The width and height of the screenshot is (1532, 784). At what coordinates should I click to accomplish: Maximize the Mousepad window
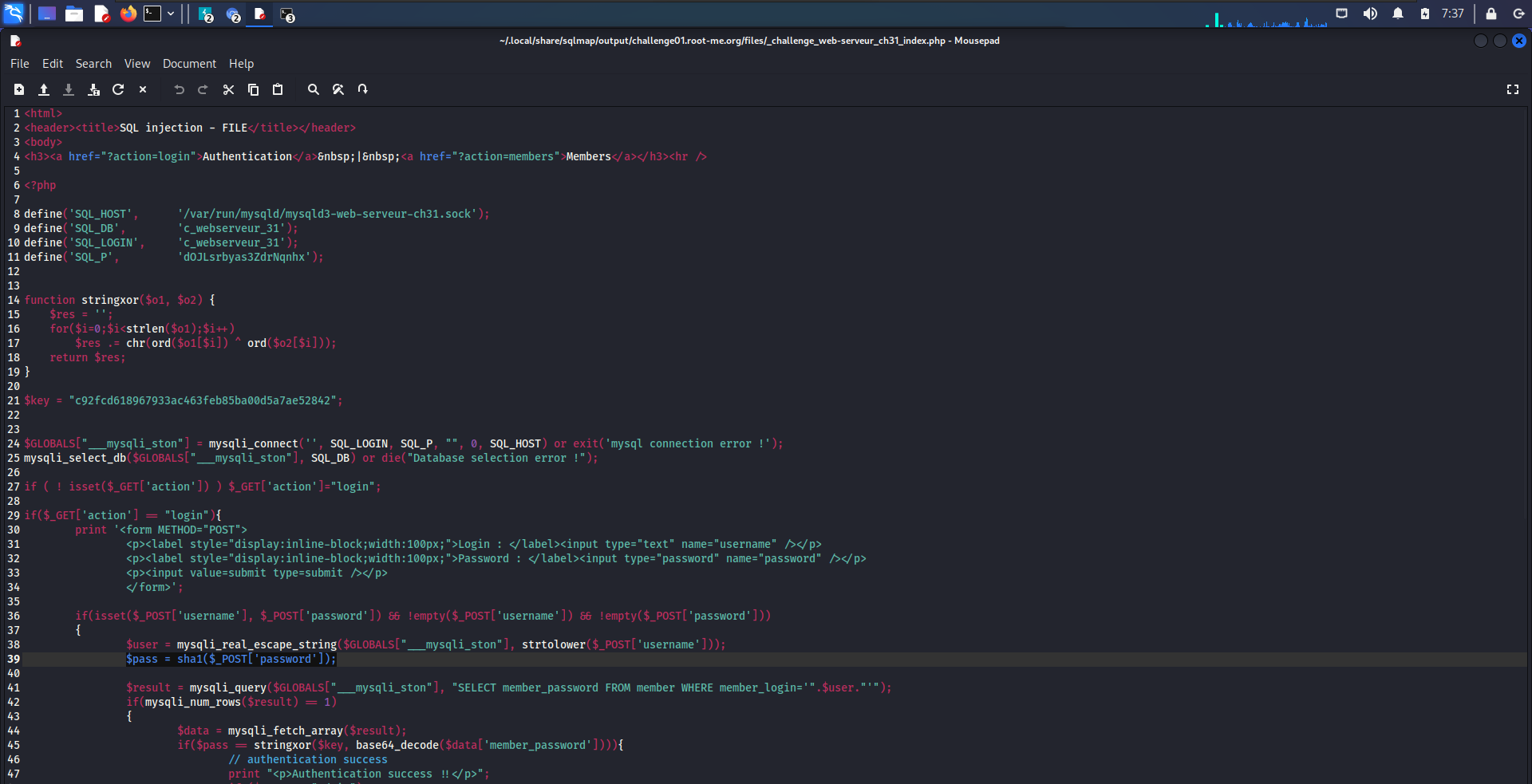point(1500,41)
